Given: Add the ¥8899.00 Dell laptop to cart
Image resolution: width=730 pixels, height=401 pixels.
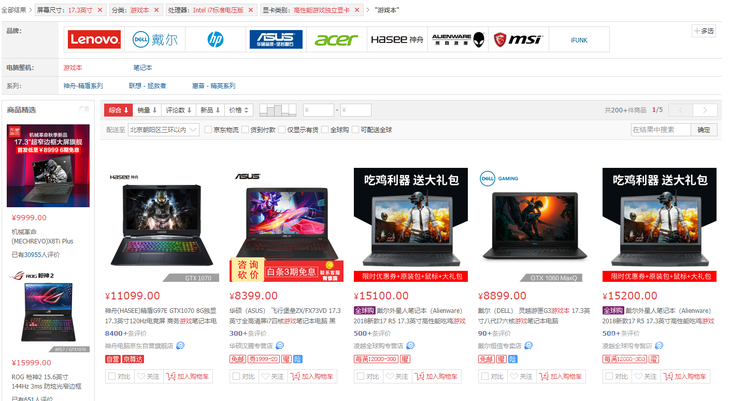Looking at the screenshot, I should [561, 376].
